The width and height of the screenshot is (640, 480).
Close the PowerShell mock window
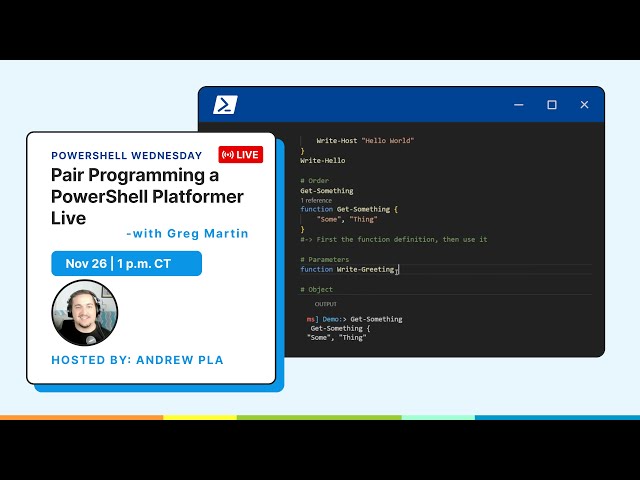584,105
